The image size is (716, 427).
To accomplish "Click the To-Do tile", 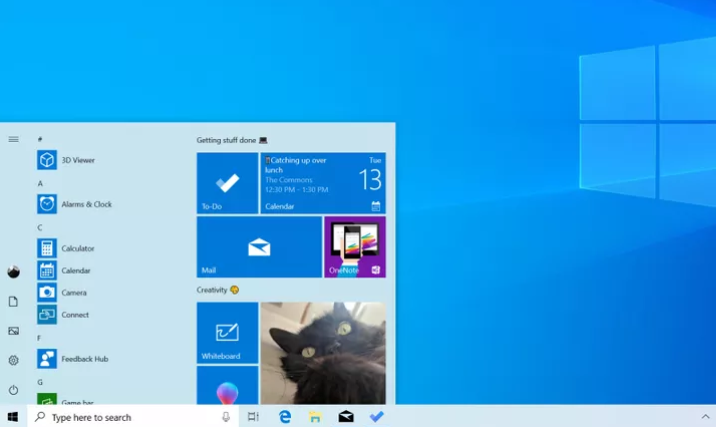I will tap(227, 183).
